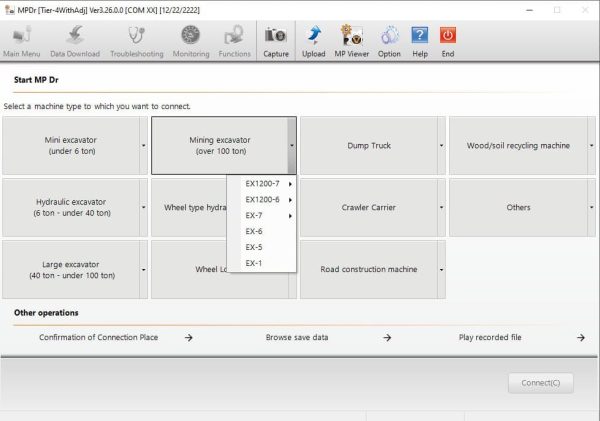This screenshot has width=600, height=421.
Task: Choose Wood/soil recycling machine type
Action: [518, 145]
